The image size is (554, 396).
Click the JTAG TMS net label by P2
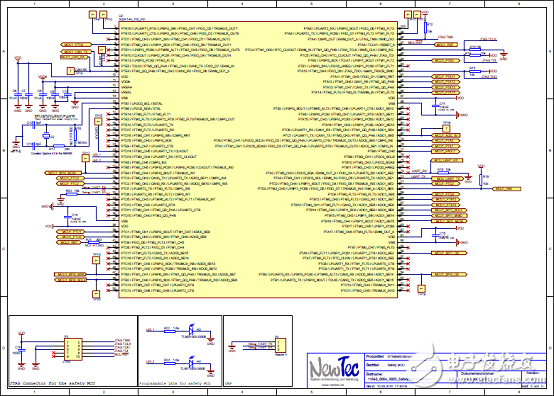click(123, 341)
